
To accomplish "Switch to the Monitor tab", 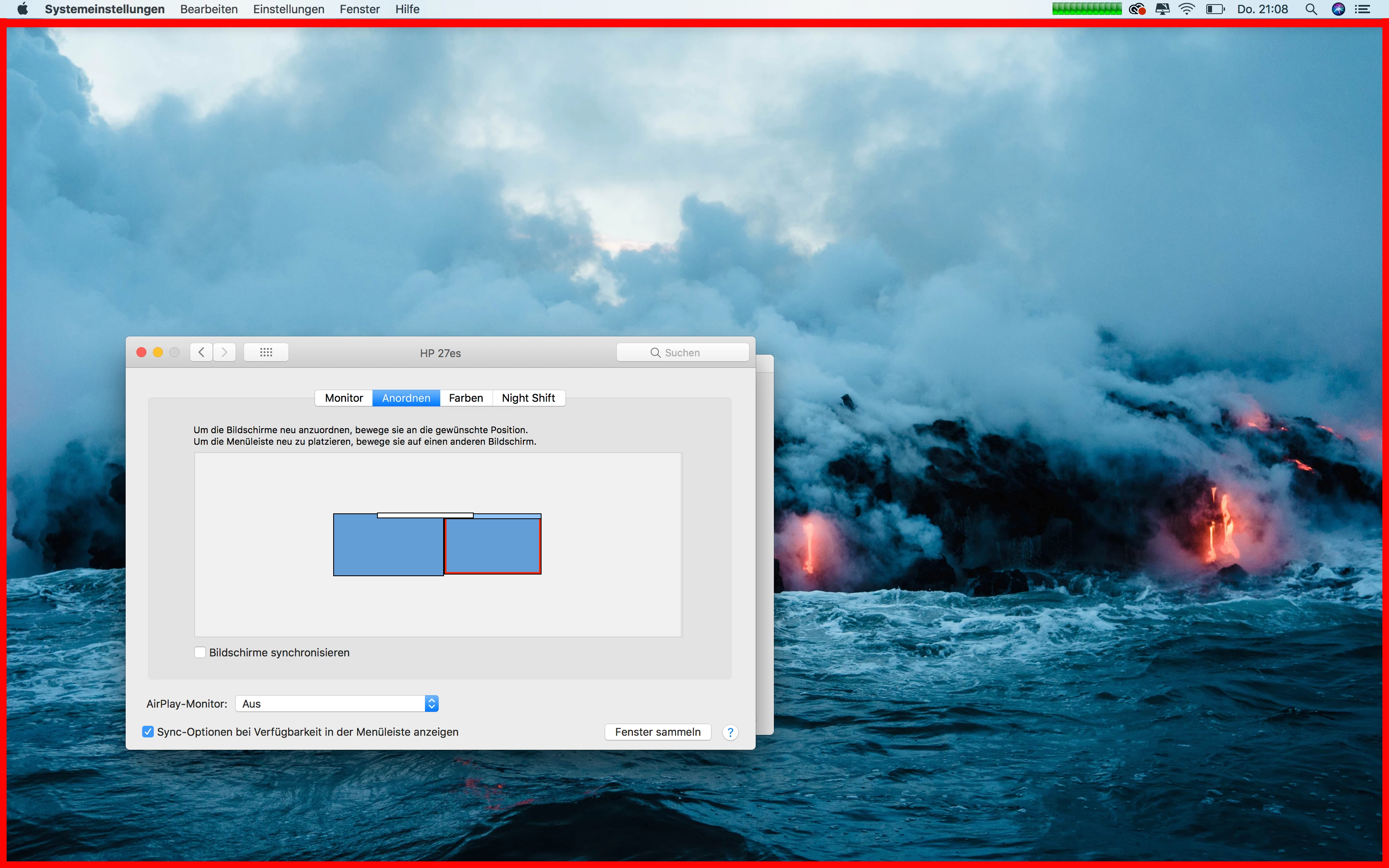I will click(344, 398).
